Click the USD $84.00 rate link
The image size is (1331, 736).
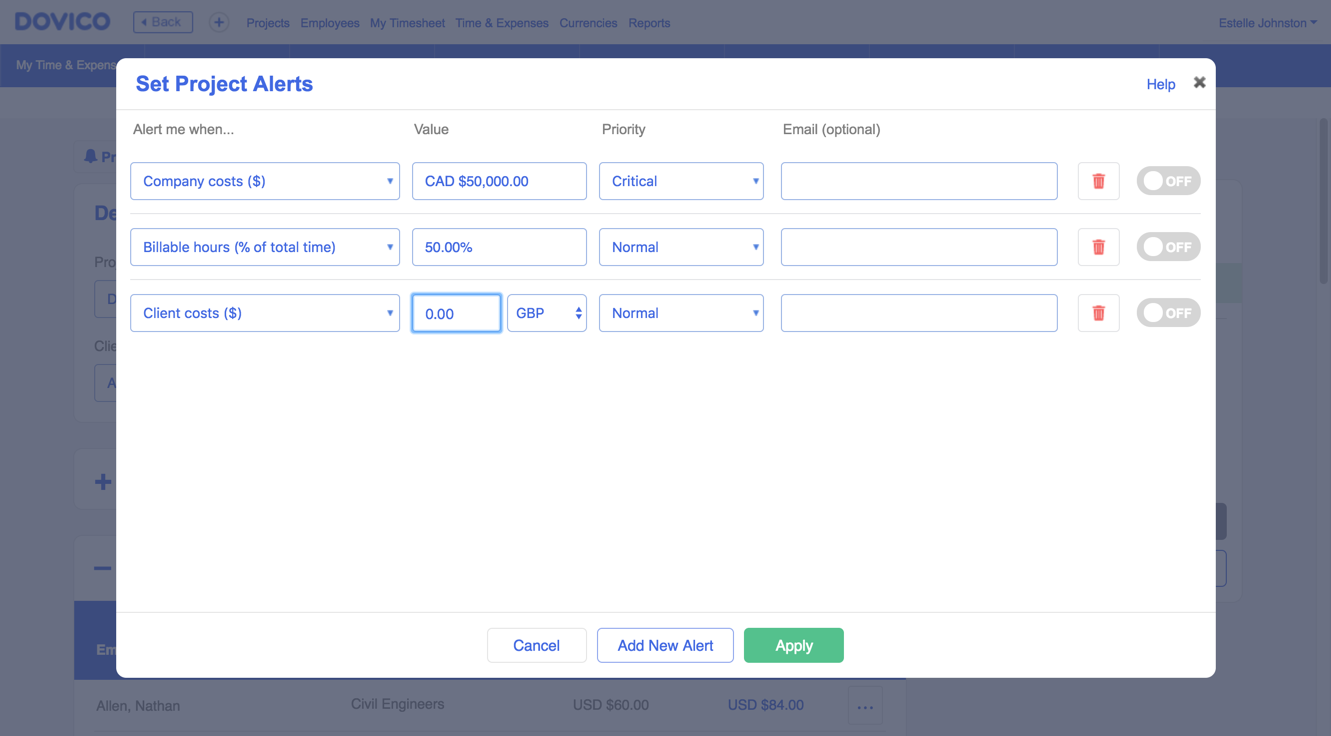766,705
